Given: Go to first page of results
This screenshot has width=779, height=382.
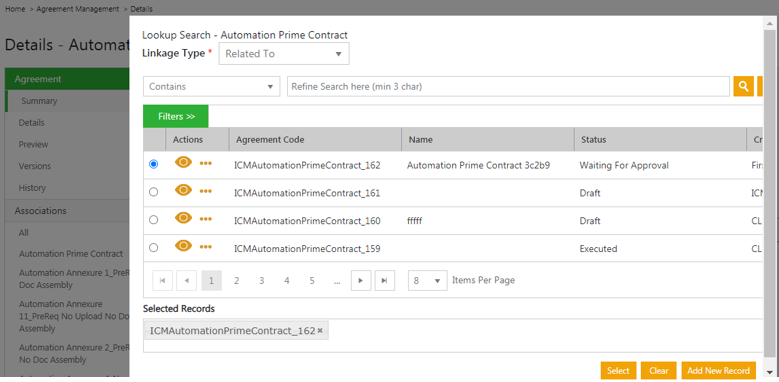Looking at the screenshot, I should [162, 281].
